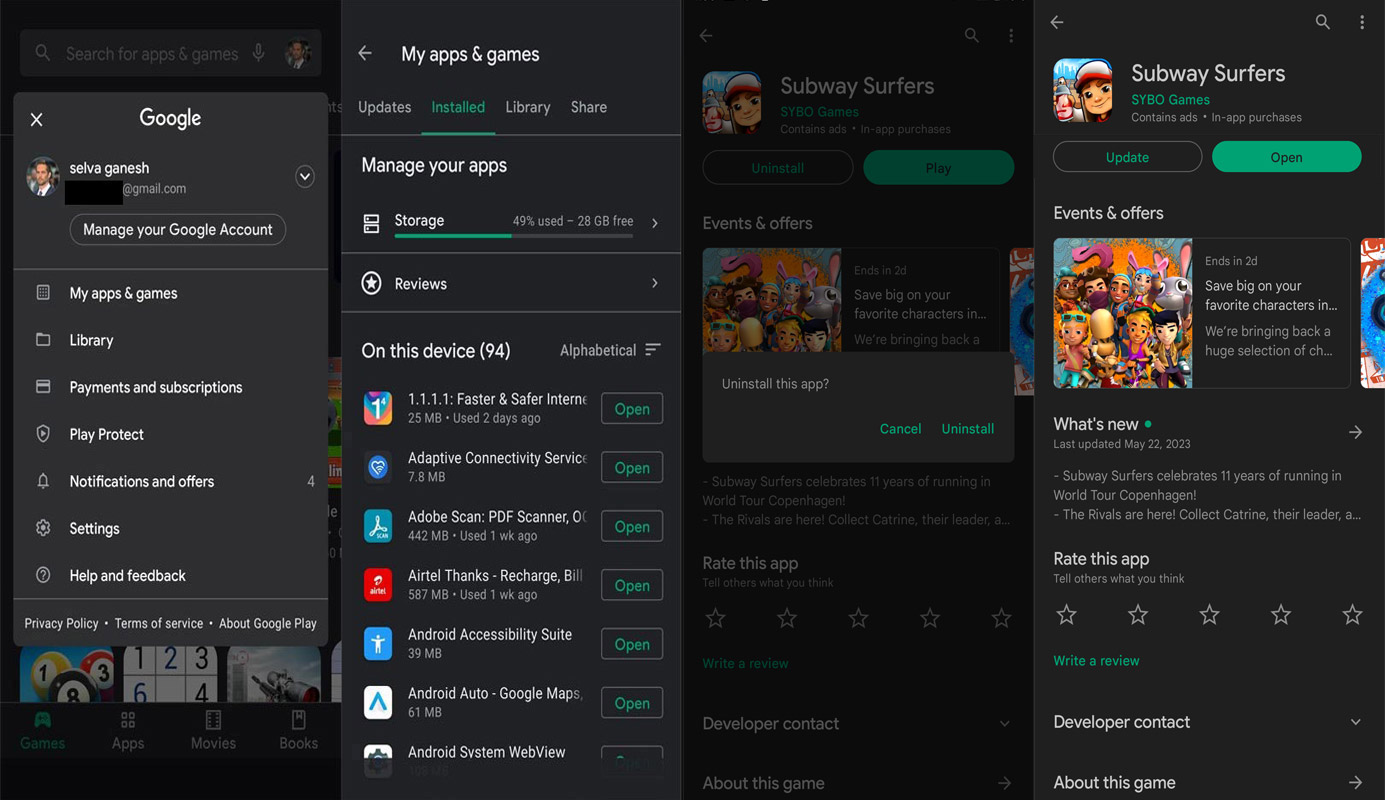This screenshot has height=800, width=1385.
Task: Select the Share tab
Action: tap(589, 107)
